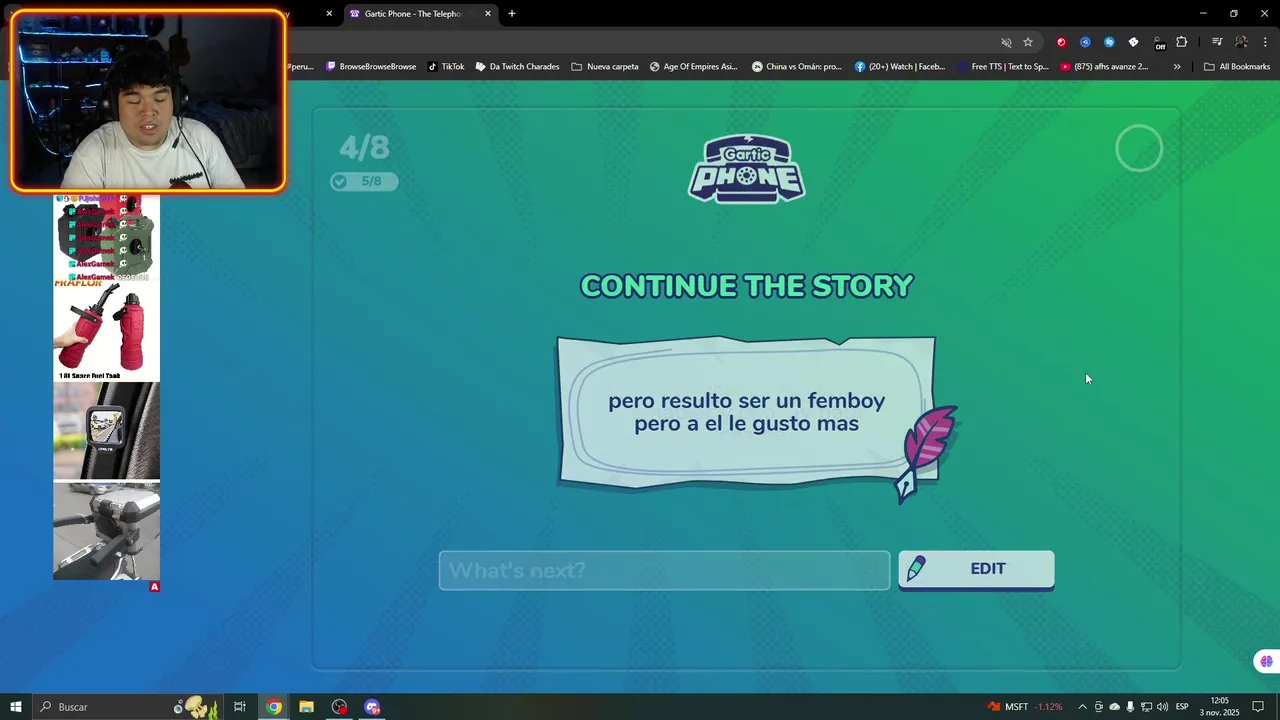Open the media control icon in Chrome toolbar
Screen dimensions: 1280x720
click(x=1217, y=42)
